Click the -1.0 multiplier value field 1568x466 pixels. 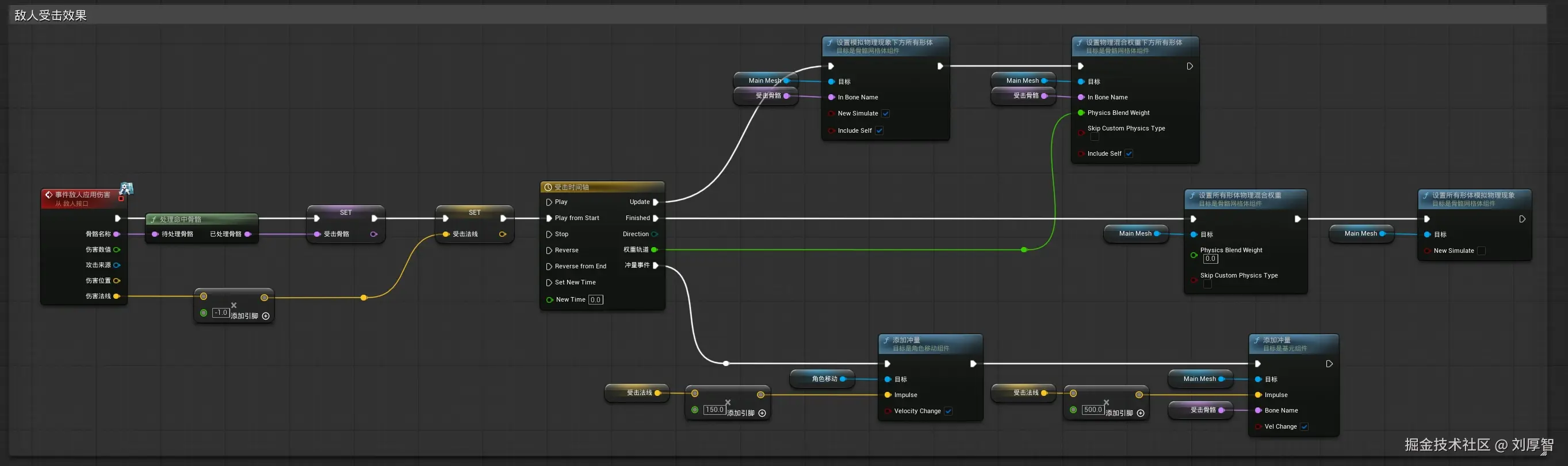click(x=220, y=313)
